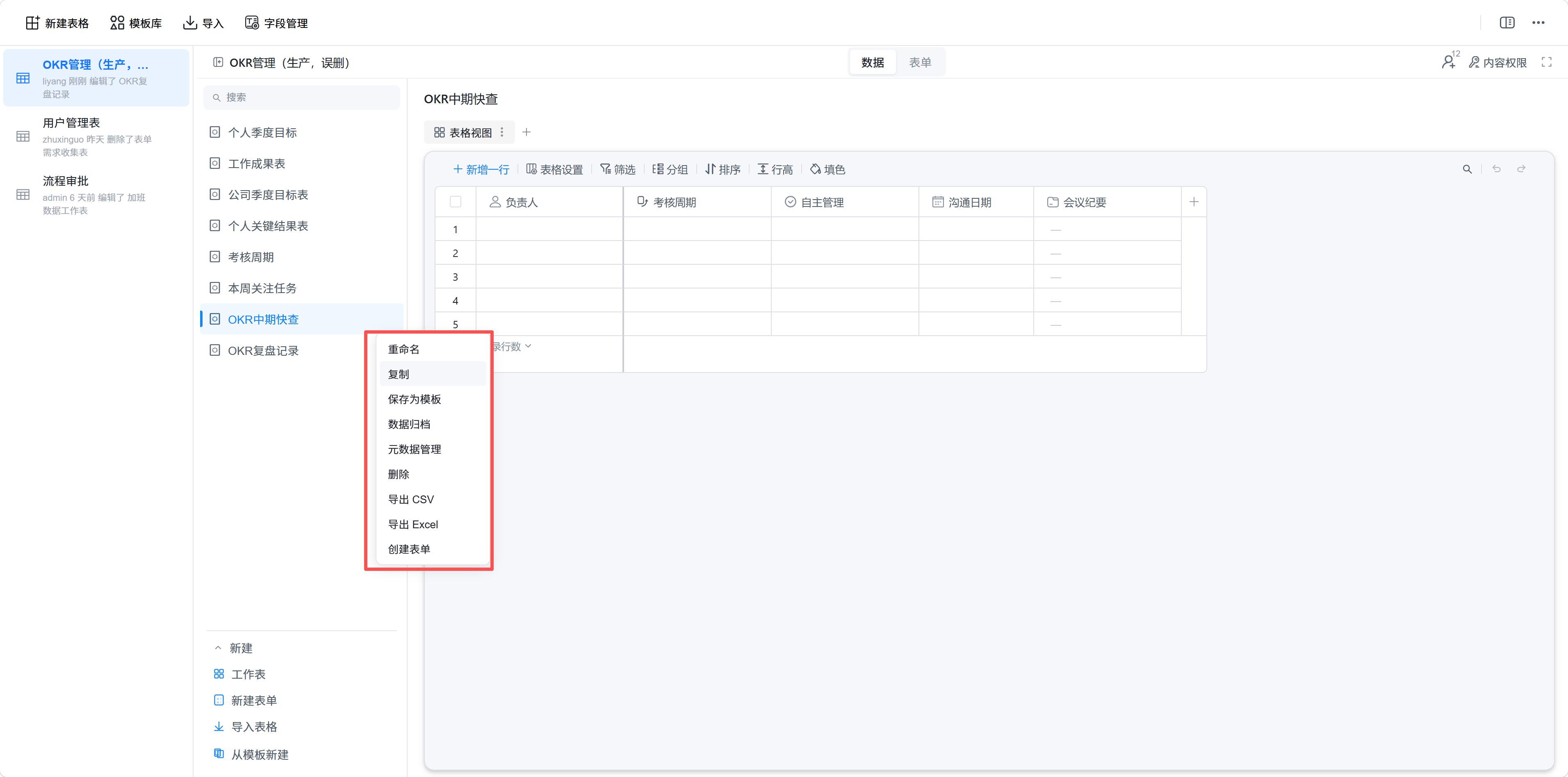Open the 排序 sort tool
The width and height of the screenshot is (1568, 777).
722,169
